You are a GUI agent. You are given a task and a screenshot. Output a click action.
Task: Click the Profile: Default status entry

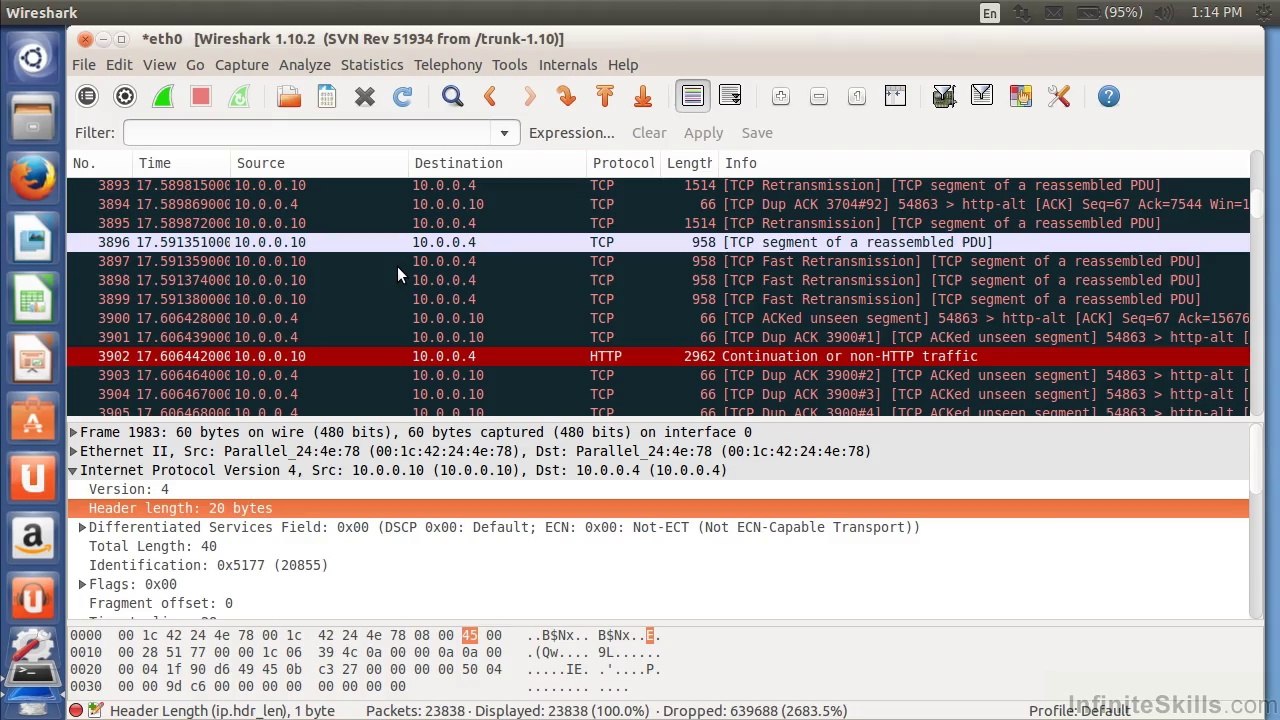point(1079,710)
